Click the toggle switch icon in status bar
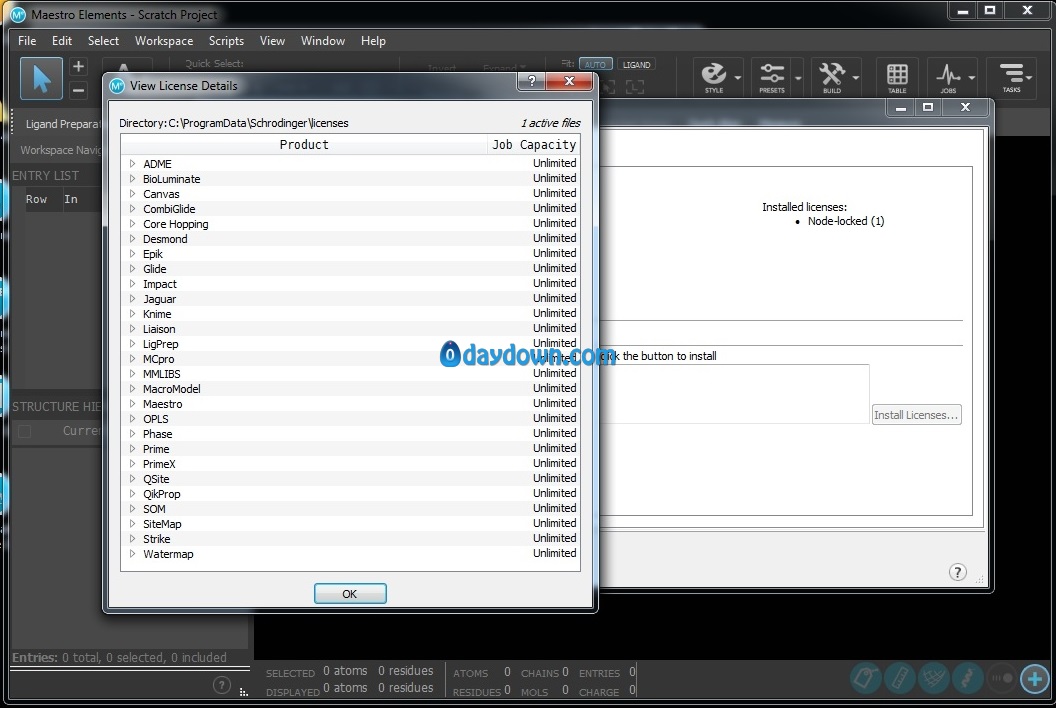Image resolution: width=1056 pixels, height=708 pixels. click(1001, 678)
